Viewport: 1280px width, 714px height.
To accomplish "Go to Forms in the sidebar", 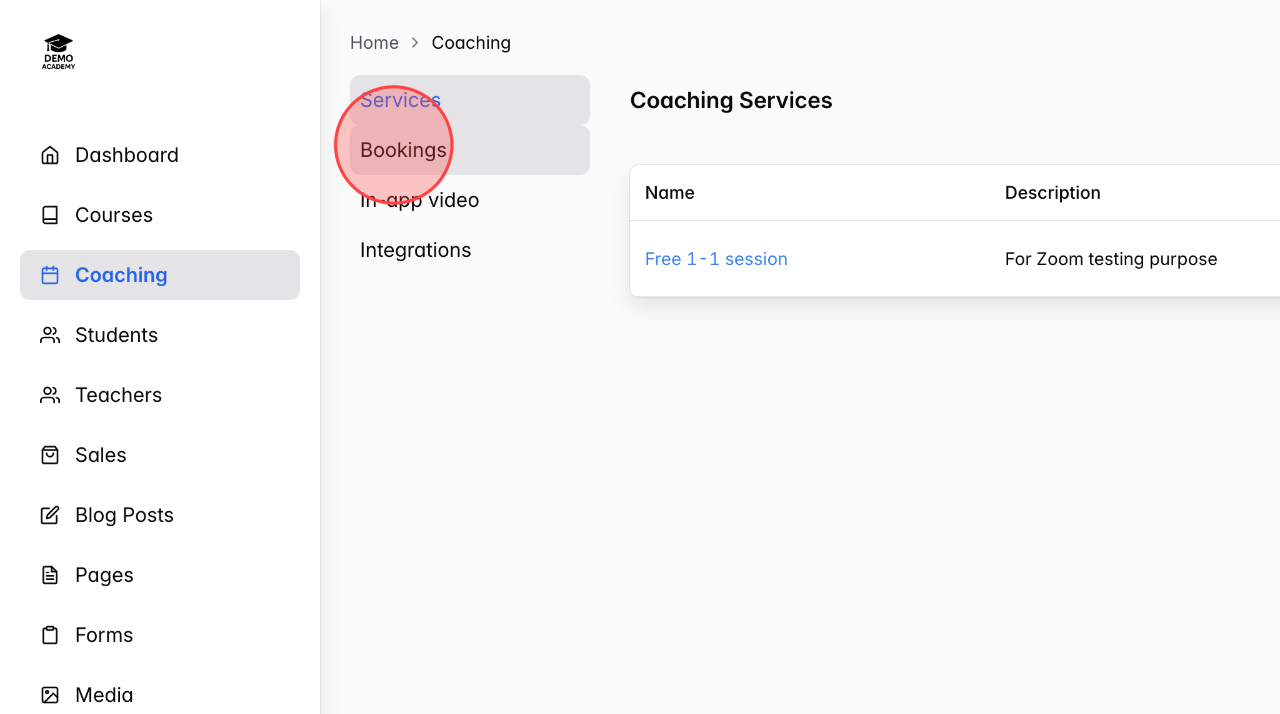I will pyautogui.click(x=160, y=635).
